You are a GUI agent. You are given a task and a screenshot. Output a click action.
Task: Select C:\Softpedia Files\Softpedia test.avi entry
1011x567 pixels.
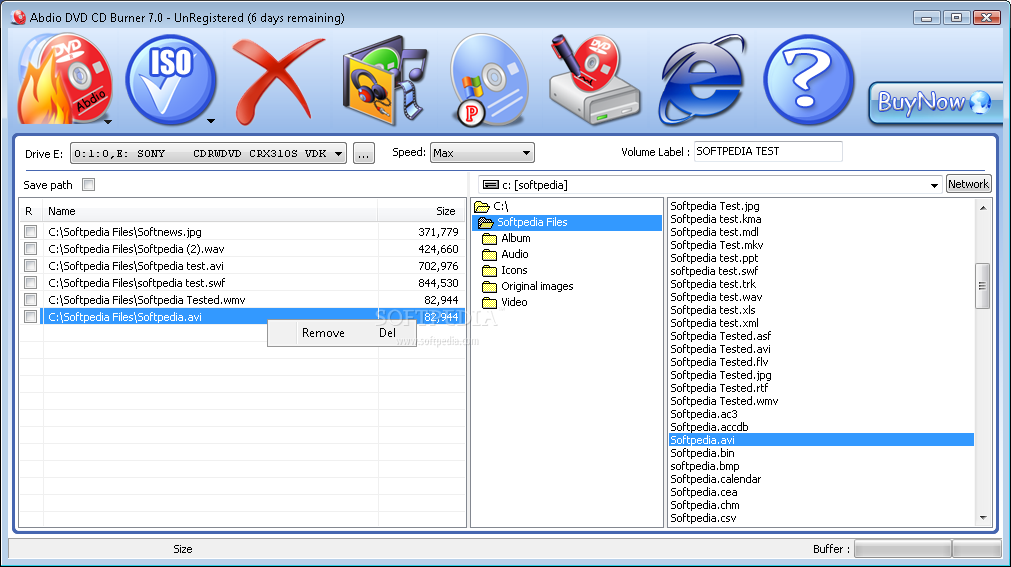coord(136,266)
